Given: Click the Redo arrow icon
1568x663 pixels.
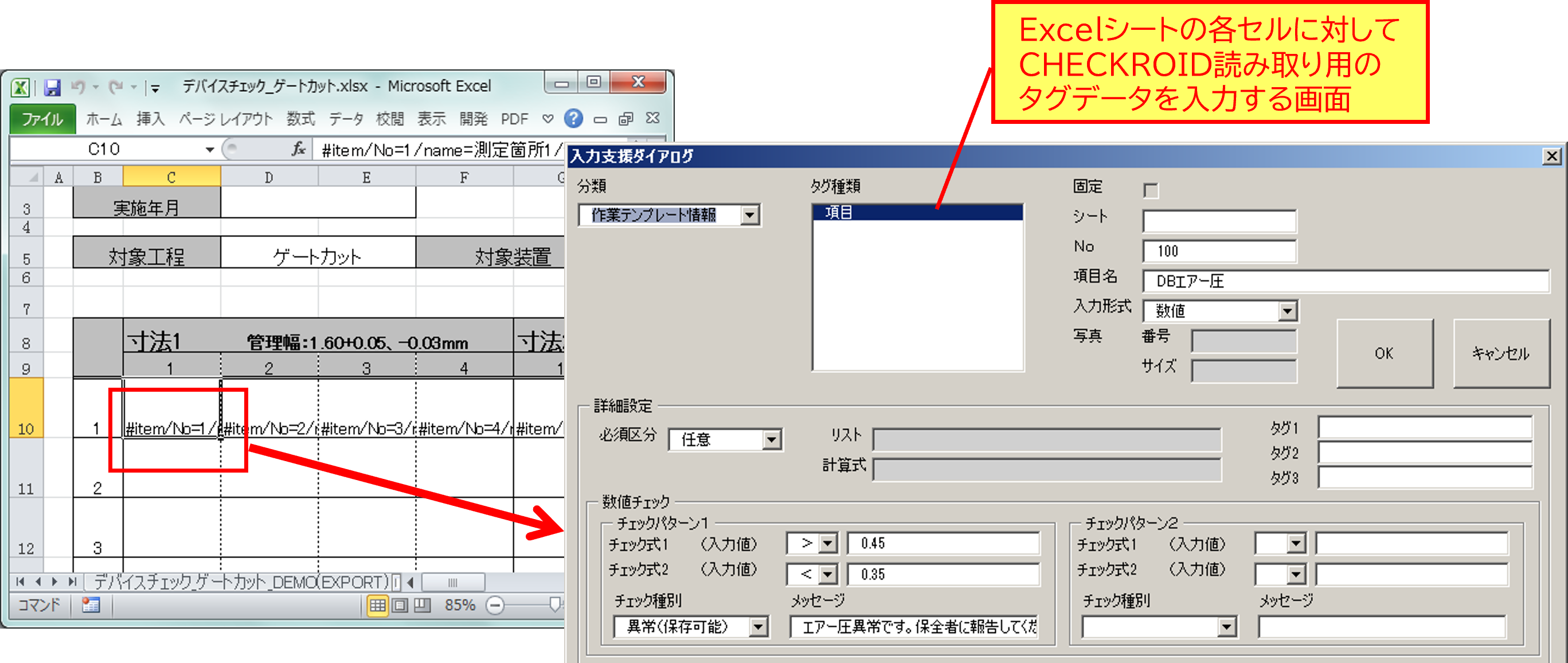Looking at the screenshot, I should [x=116, y=88].
